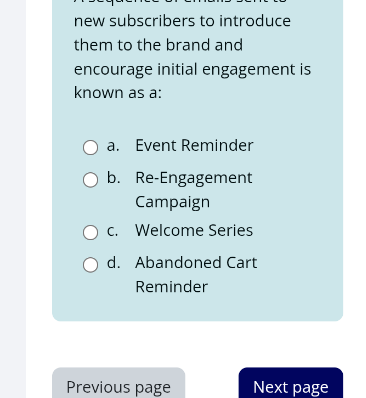Click the "Re-Engagement" answer text
Viewport: 366px width, 398px height.
tap(194, 178)
